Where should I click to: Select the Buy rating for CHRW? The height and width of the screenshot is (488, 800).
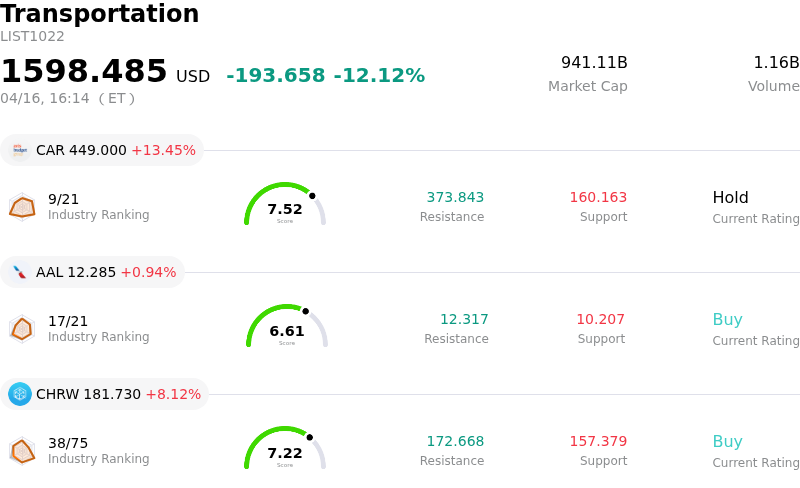point(727,442)
